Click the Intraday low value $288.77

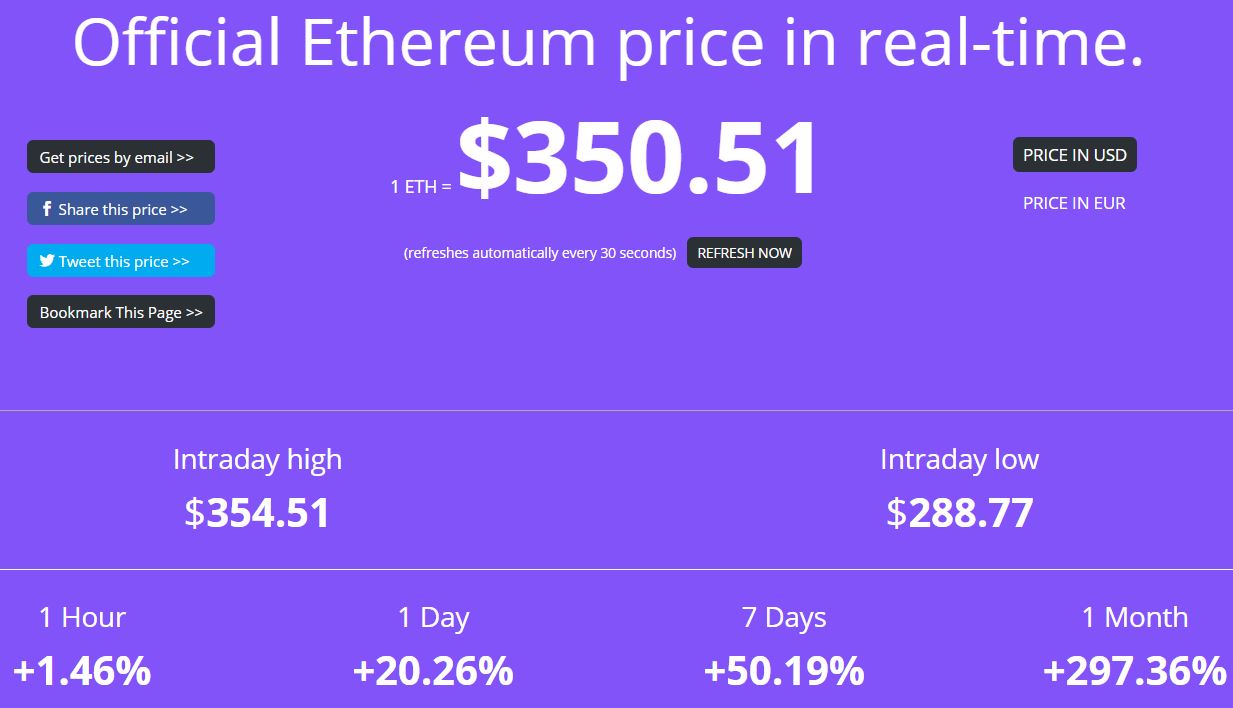[959, 513]
